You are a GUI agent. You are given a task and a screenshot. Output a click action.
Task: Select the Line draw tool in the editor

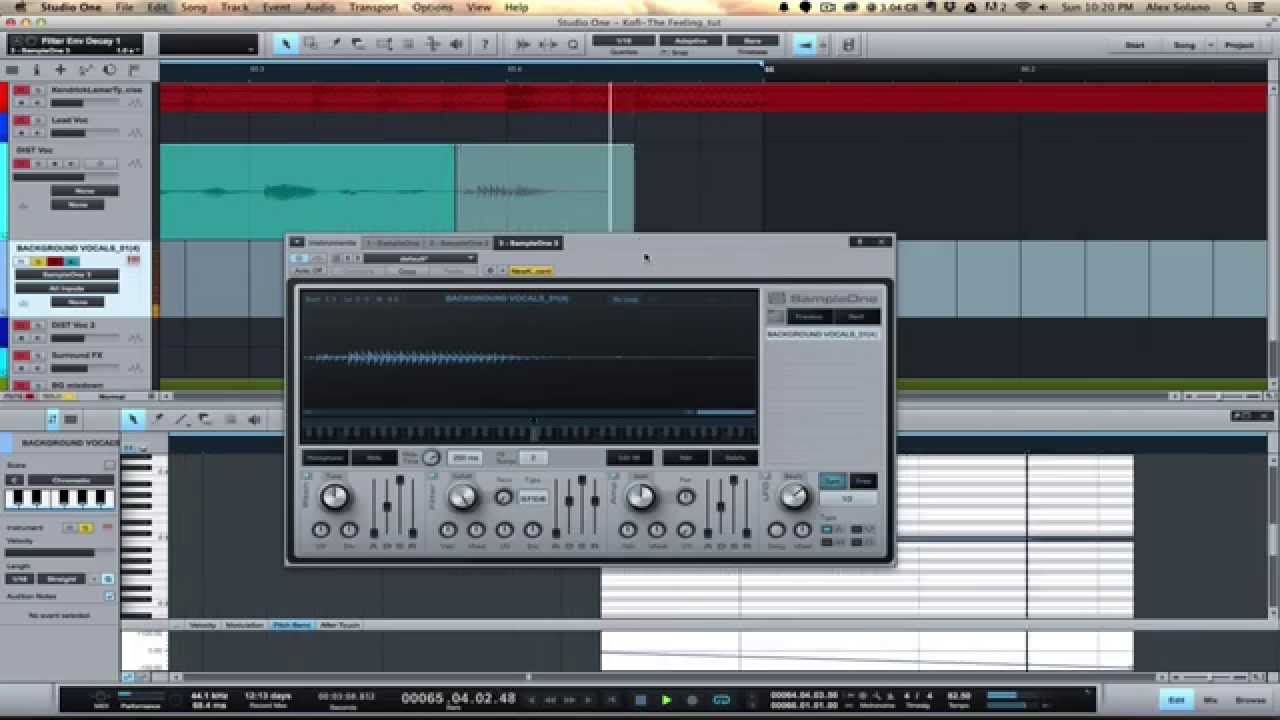181,419
